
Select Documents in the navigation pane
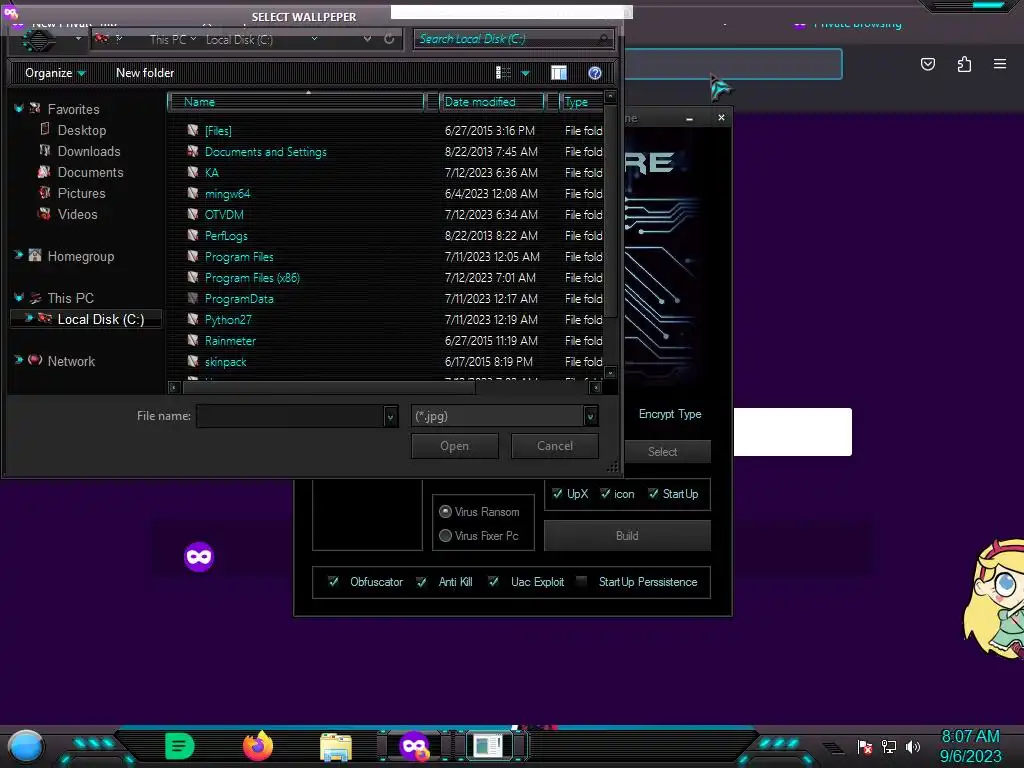coord(90,172)
